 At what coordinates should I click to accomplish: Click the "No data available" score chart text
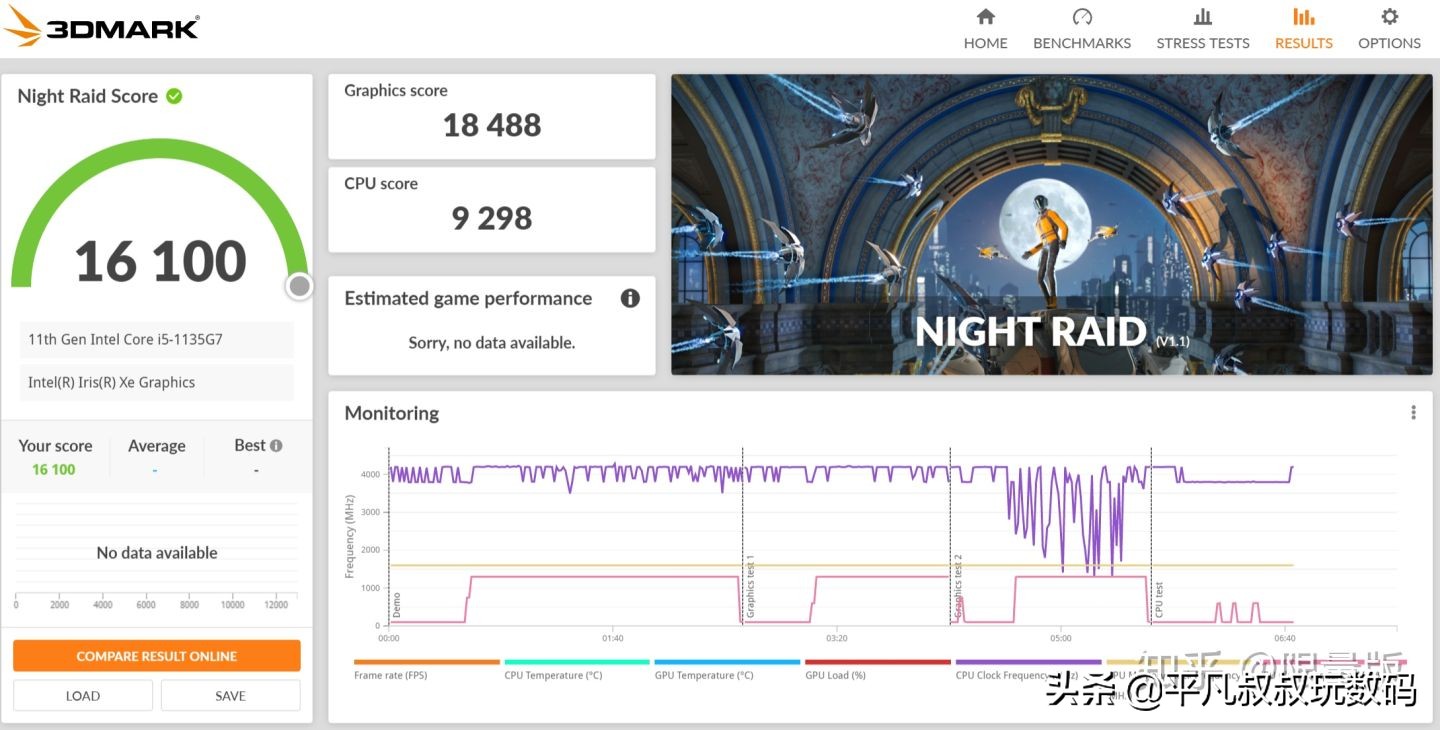pos(157,553)
